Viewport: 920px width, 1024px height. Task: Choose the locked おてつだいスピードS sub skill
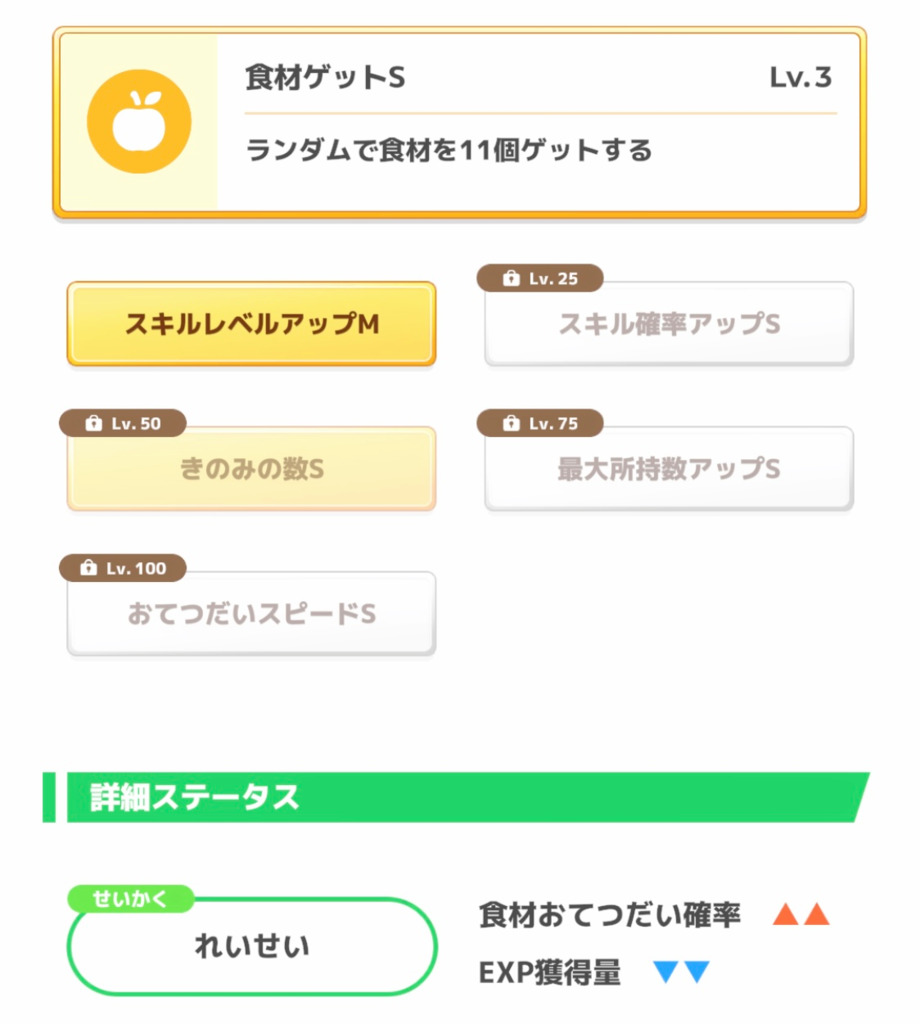[x=251, y=614]
